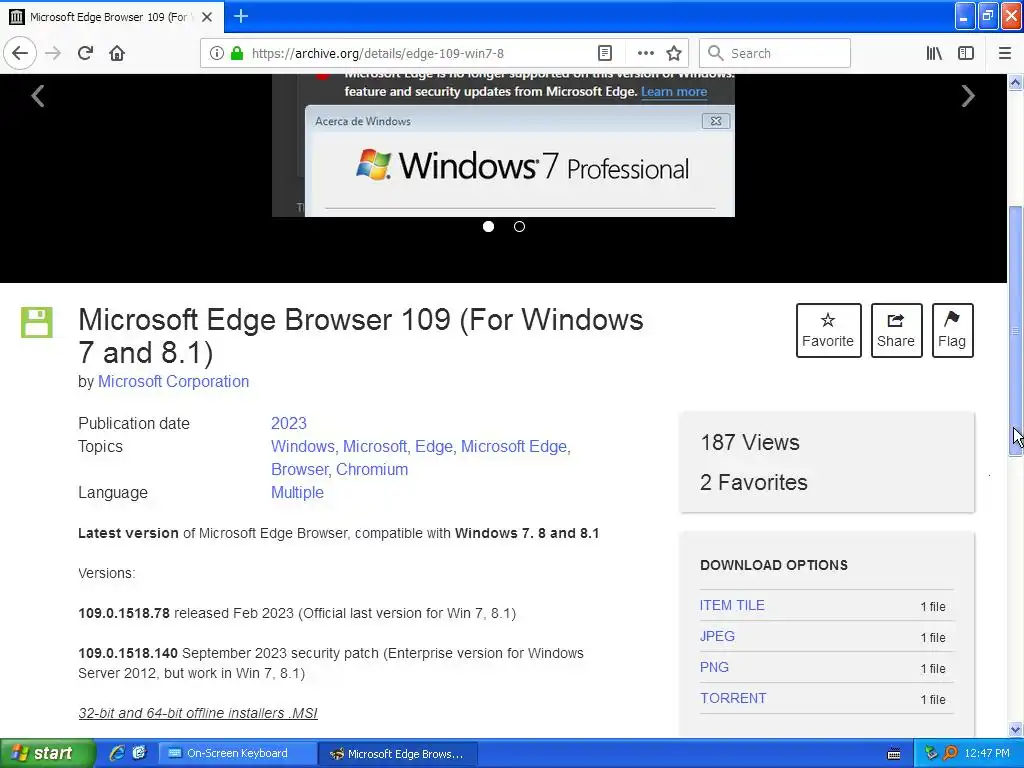
Task: Click version 109.0.1518.140 text
Action: [128, 653]
